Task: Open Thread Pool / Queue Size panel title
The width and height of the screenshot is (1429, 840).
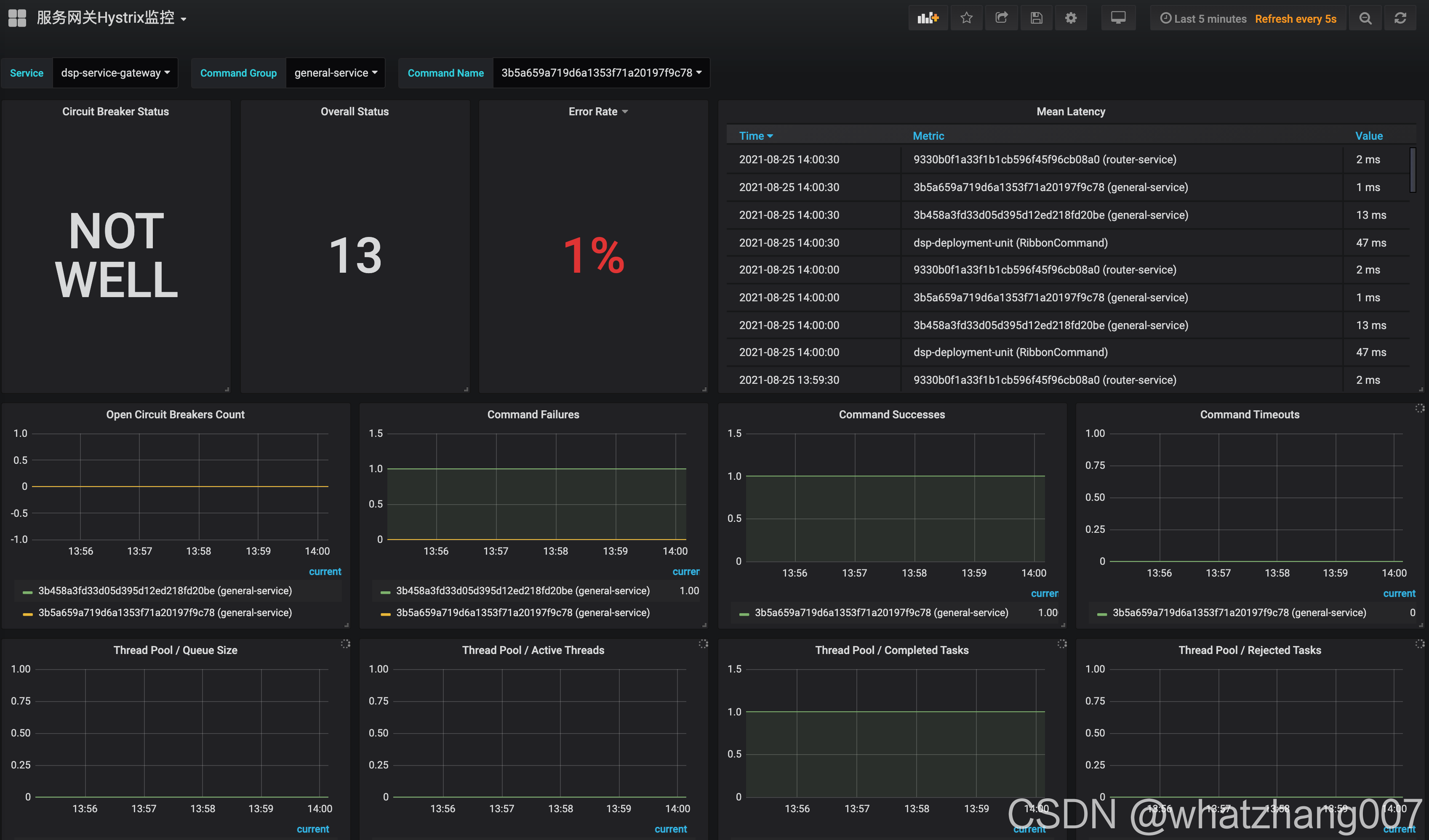Action: (175, 650)
